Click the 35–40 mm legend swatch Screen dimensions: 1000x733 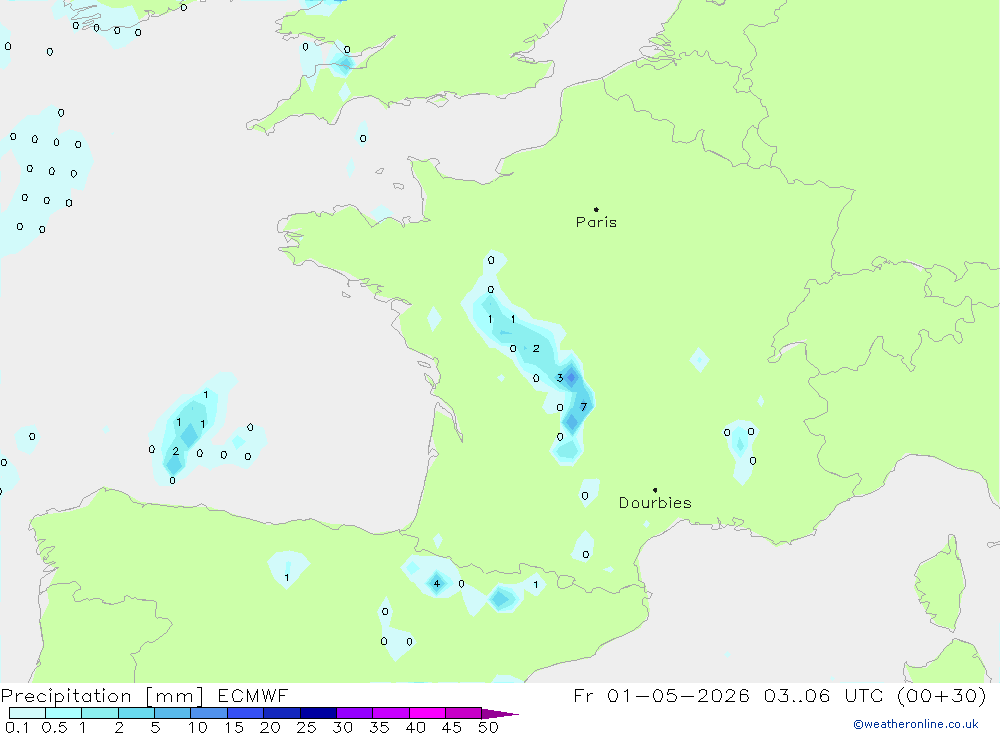click(391, 713)
